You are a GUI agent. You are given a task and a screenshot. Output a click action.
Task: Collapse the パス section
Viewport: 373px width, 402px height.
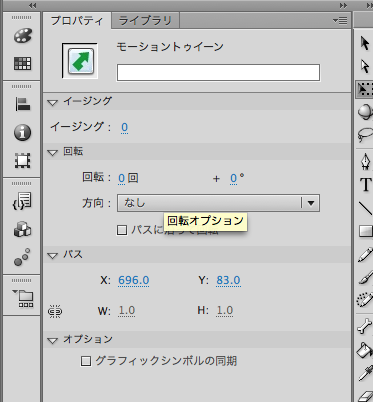[53, 255]
